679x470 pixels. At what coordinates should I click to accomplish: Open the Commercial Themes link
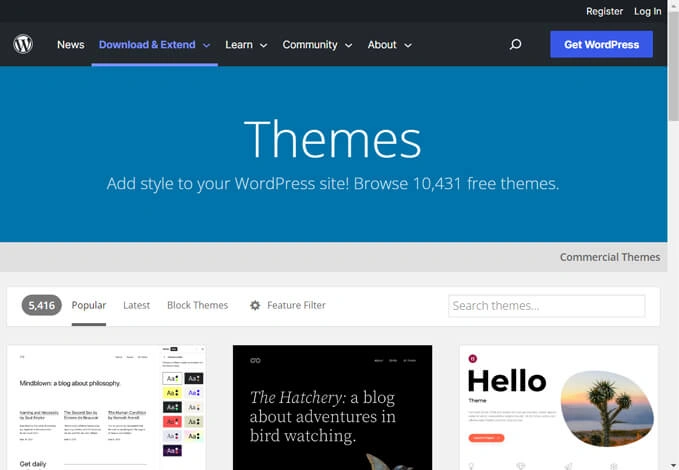(x=610, y=257)
